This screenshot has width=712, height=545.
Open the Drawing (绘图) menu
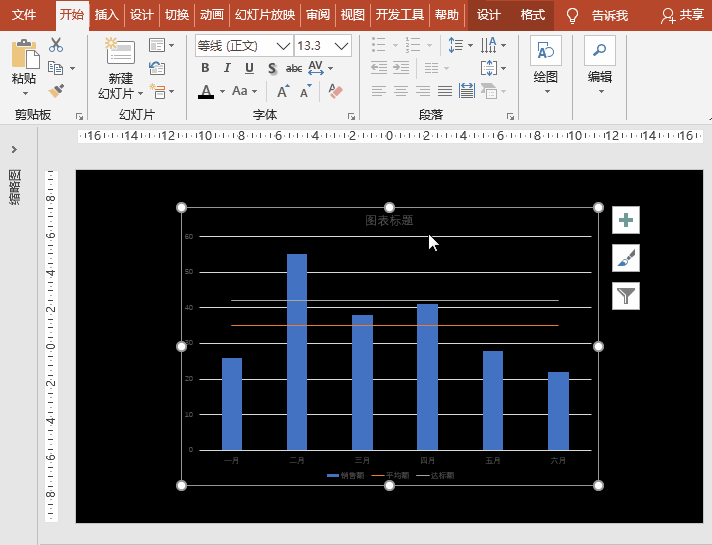[546, 66]
